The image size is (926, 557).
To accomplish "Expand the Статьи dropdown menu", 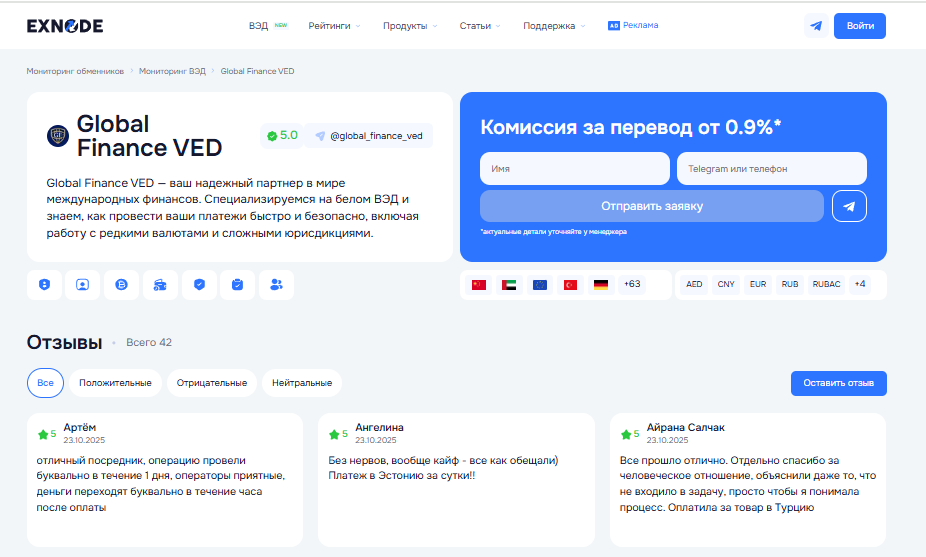I will (x=480, y=26).
